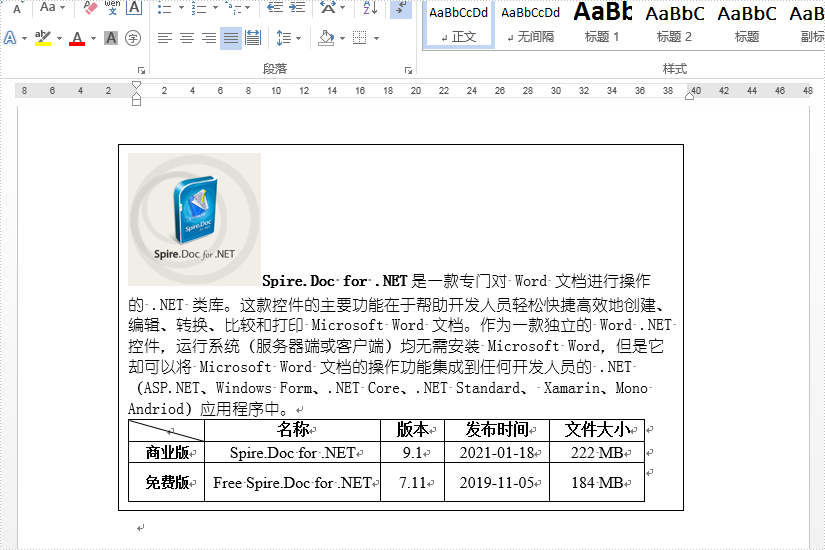Click the table header cell '版本'

pos(412,430)
